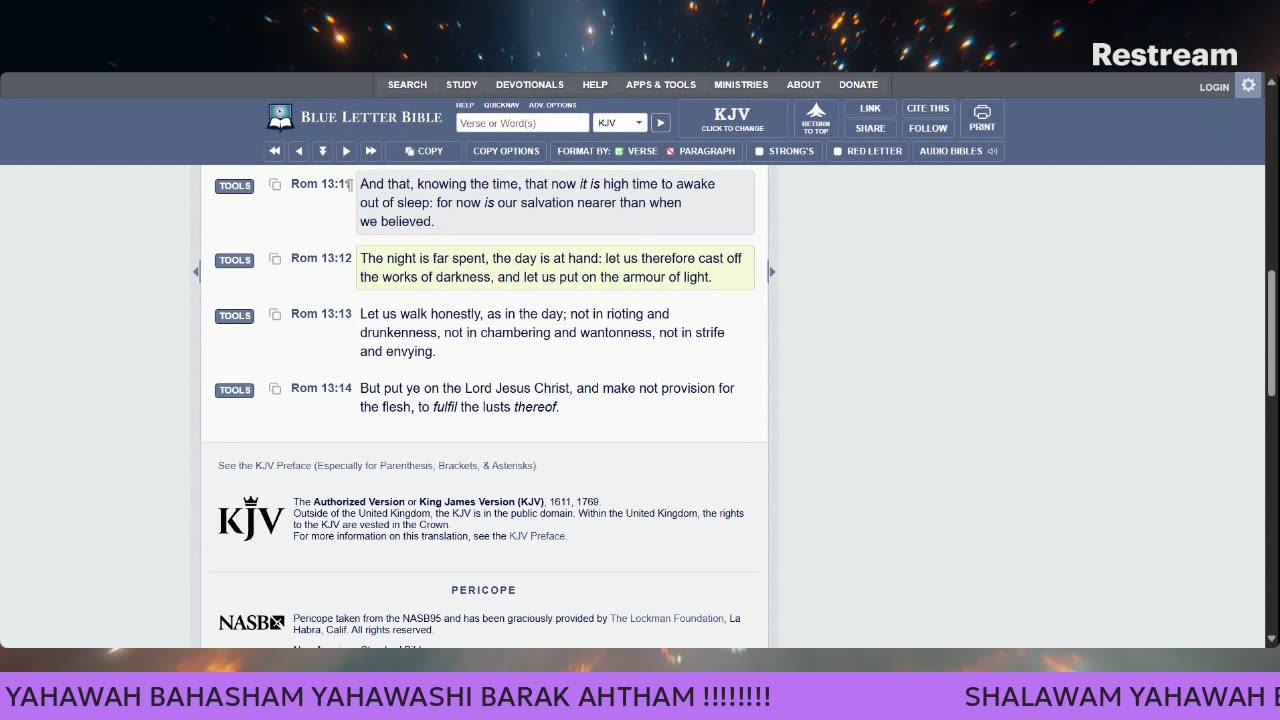
Task: Click the Return to Top icon
Action: [816, 119]
